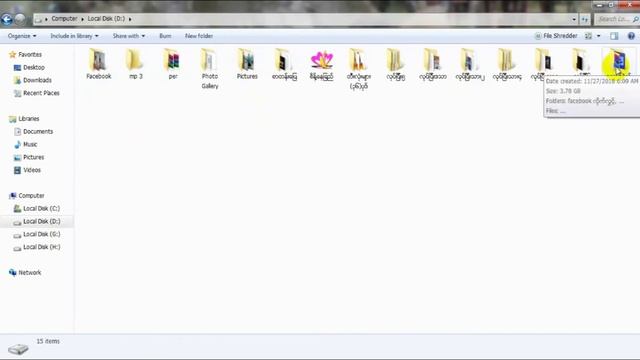Click the File Shredder toolbar button
640x360 pixels.
click(x=556, y=36)
